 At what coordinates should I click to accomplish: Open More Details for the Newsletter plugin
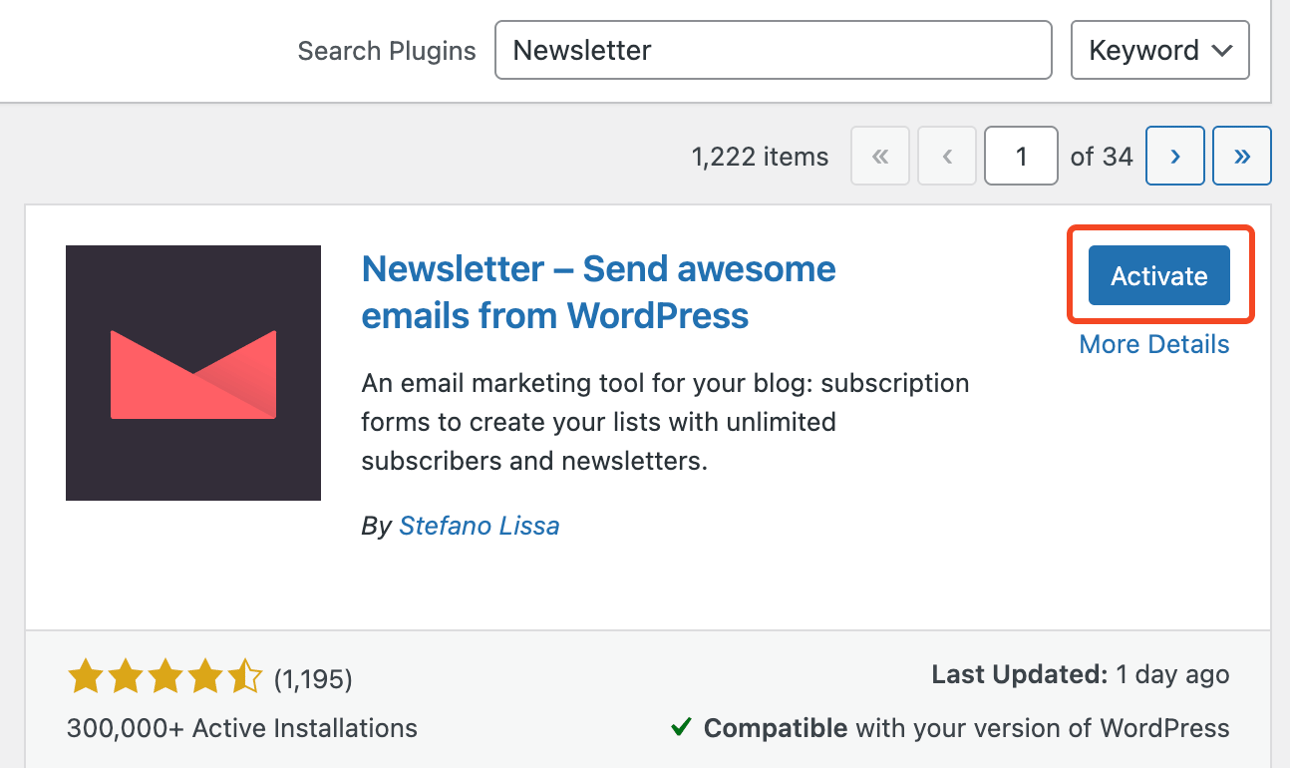[1153, 343]
